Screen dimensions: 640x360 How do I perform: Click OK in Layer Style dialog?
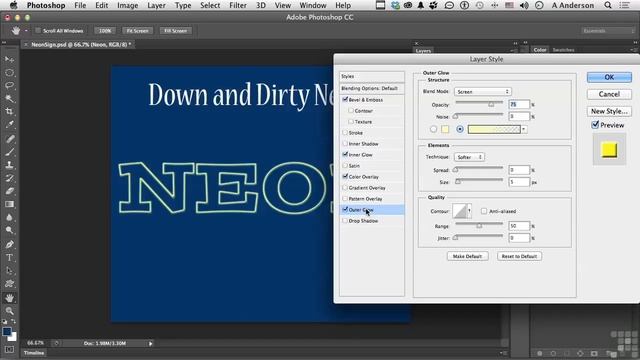(609, 77)
